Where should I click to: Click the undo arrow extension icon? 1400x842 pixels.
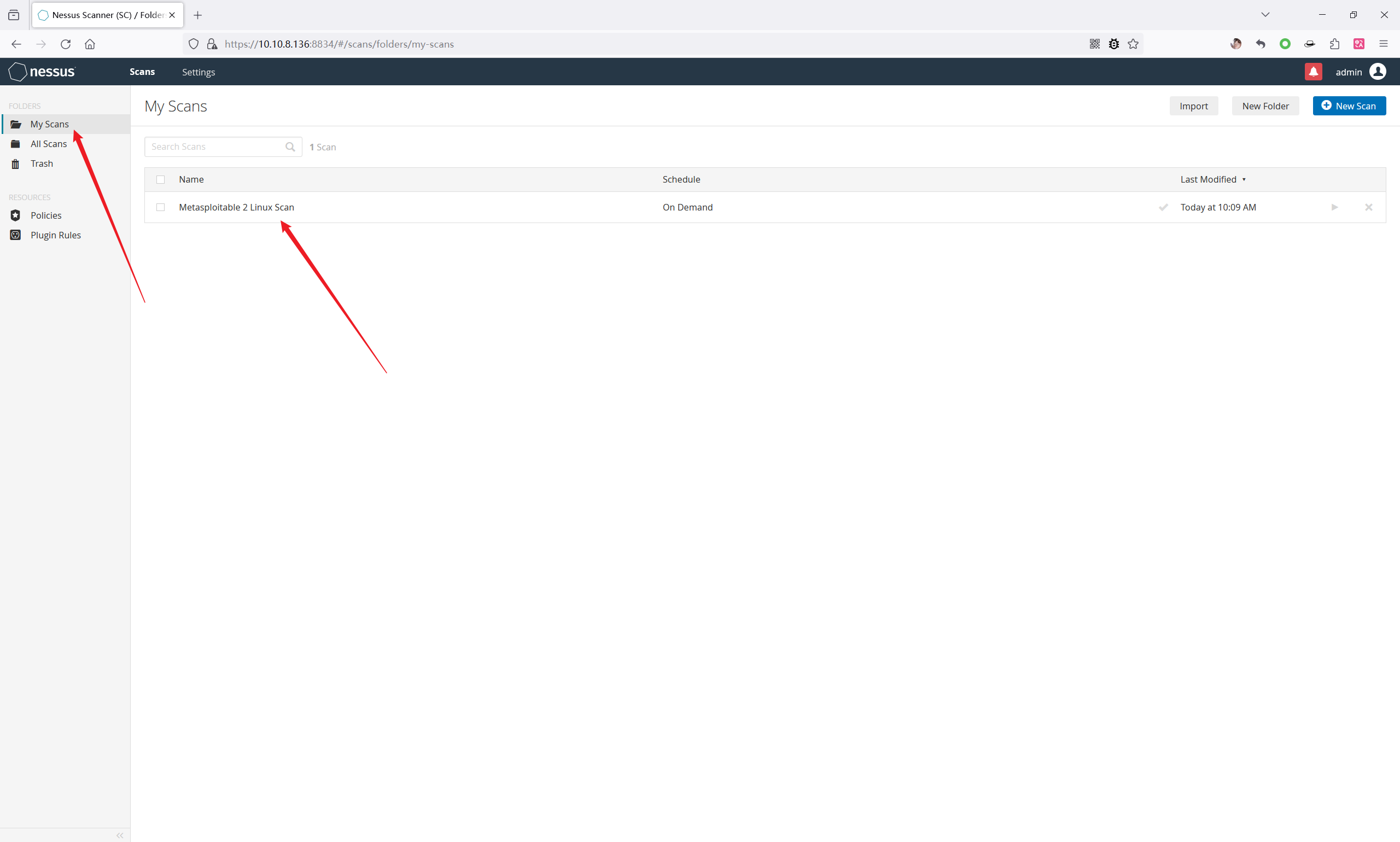tap(1261, 44)
